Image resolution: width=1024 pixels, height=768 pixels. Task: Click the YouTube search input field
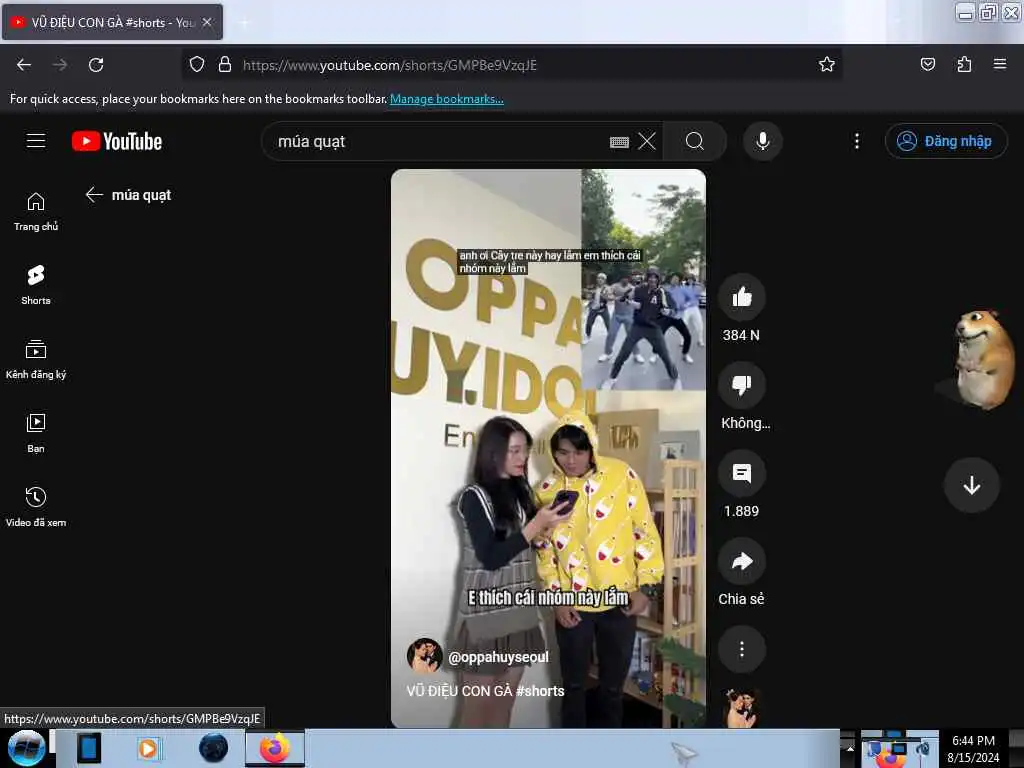(x=438, y=141)
